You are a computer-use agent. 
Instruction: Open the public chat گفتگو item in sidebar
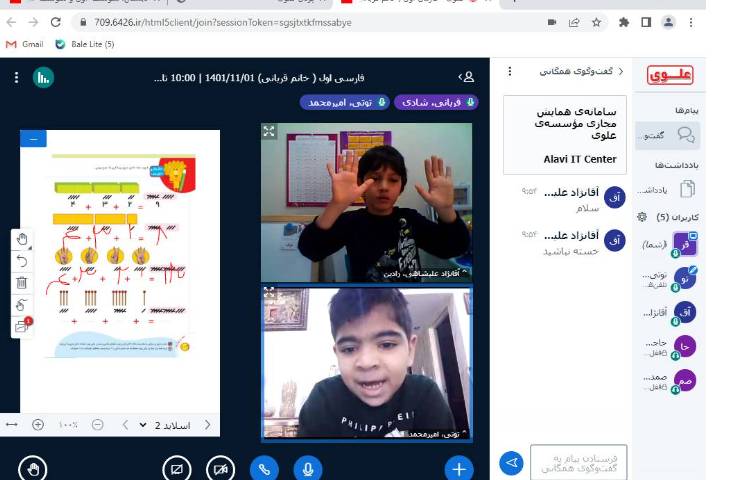(x=668, y=135)
